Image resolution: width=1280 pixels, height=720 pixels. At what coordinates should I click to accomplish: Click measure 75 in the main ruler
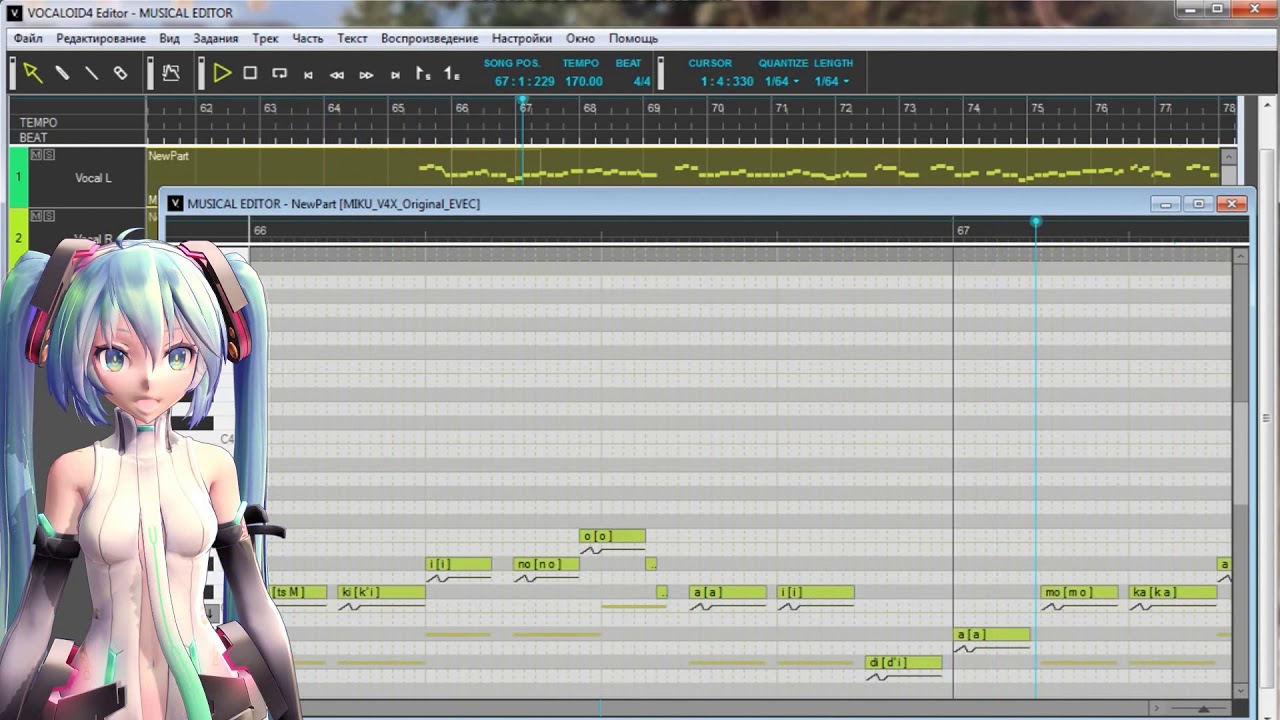click(1037, 107)
